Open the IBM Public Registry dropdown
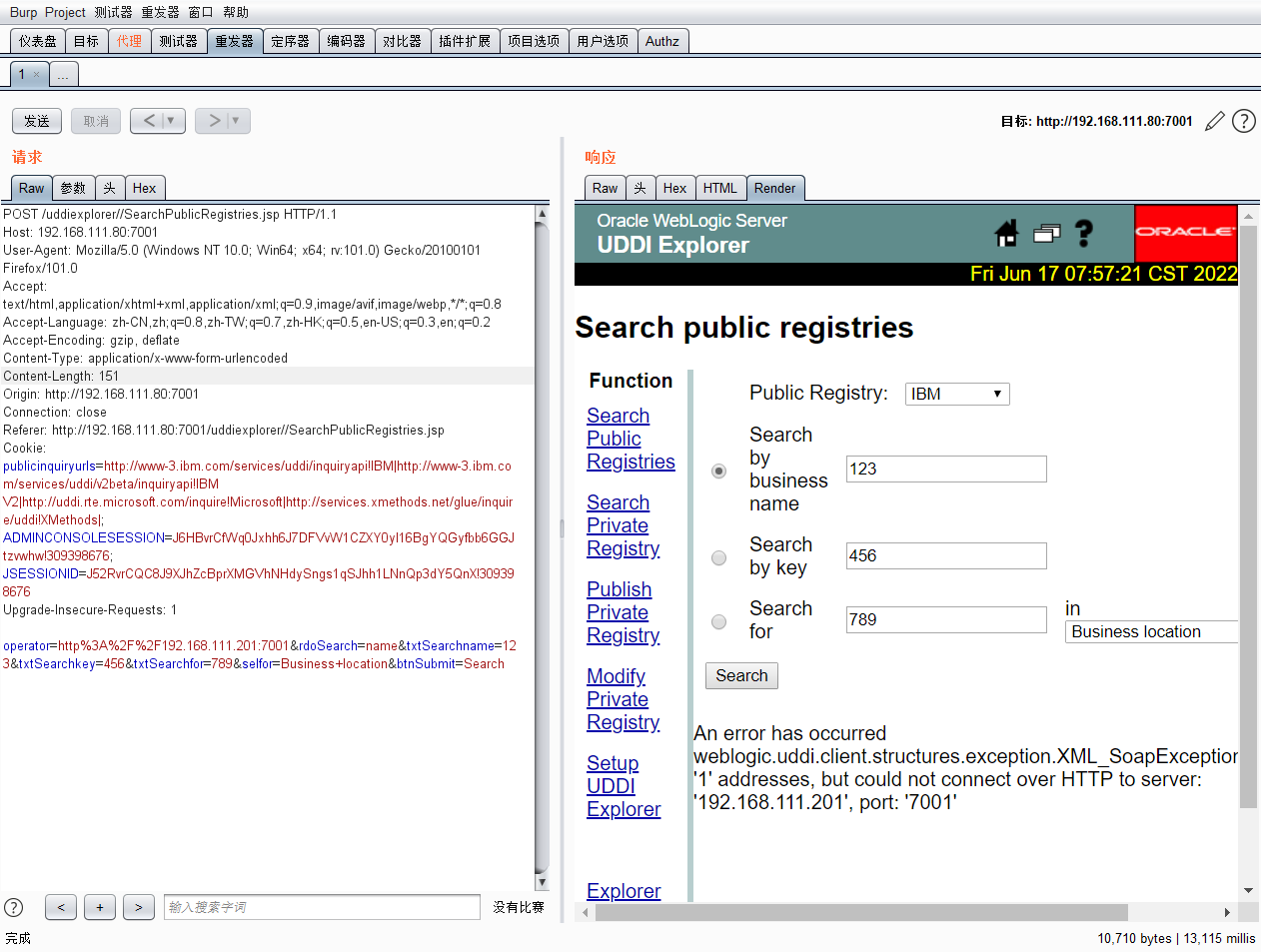This screenshot has width=1261, height=952. (956, 394)
